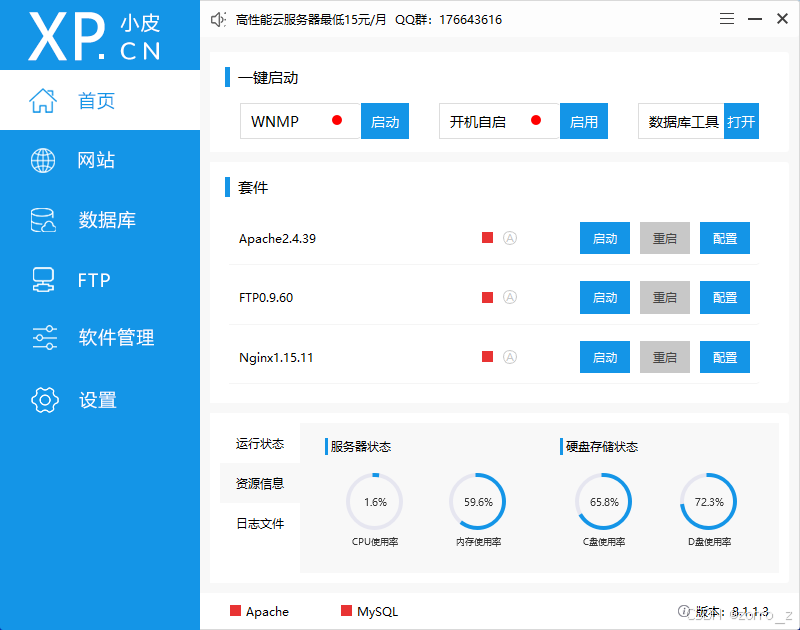Click the 开机自启 red status dot
Image resolution: width=800 pixels, height=630 pixels.
click(536, 120)
